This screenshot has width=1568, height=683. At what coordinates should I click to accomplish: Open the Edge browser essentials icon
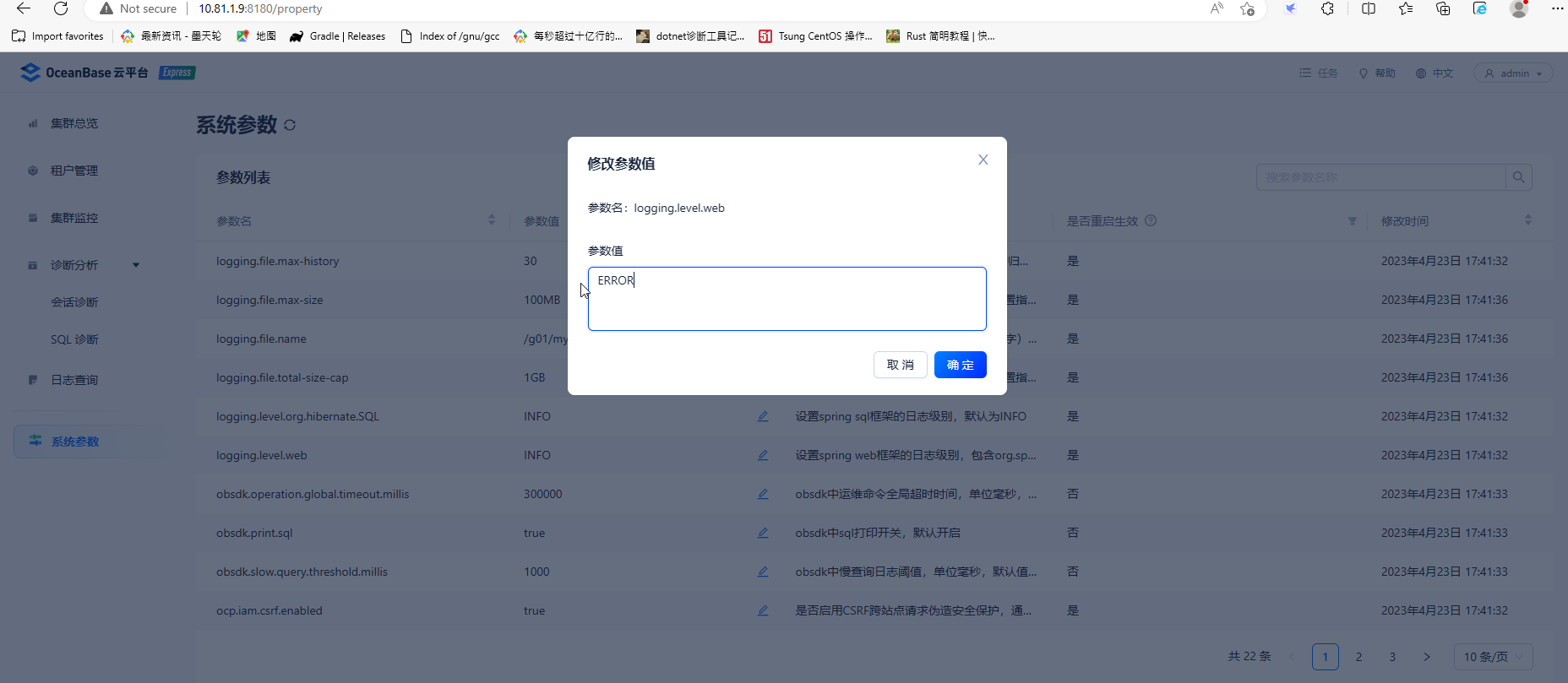click(1480, 8)
